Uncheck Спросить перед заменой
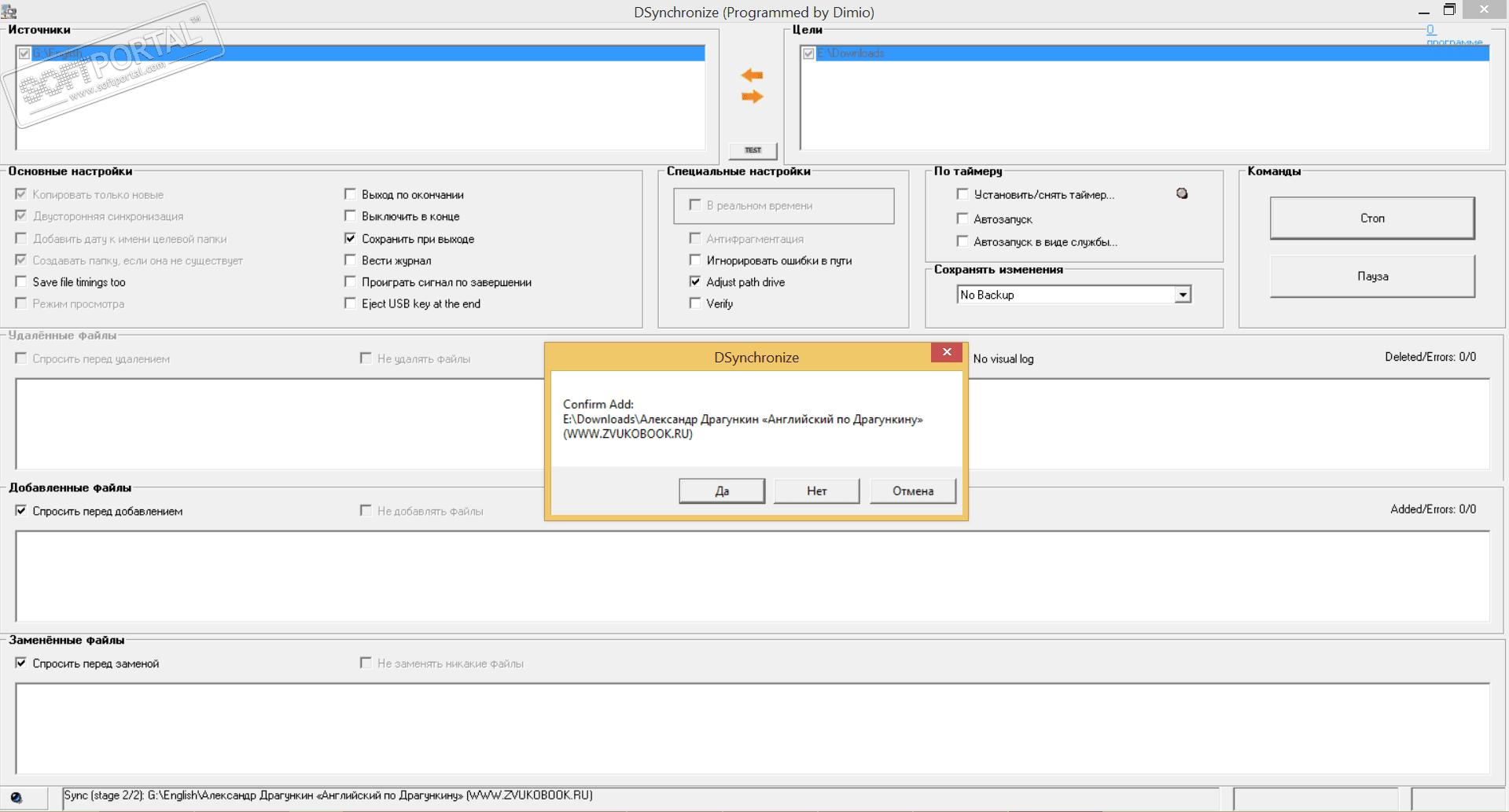 click(21, 663)
